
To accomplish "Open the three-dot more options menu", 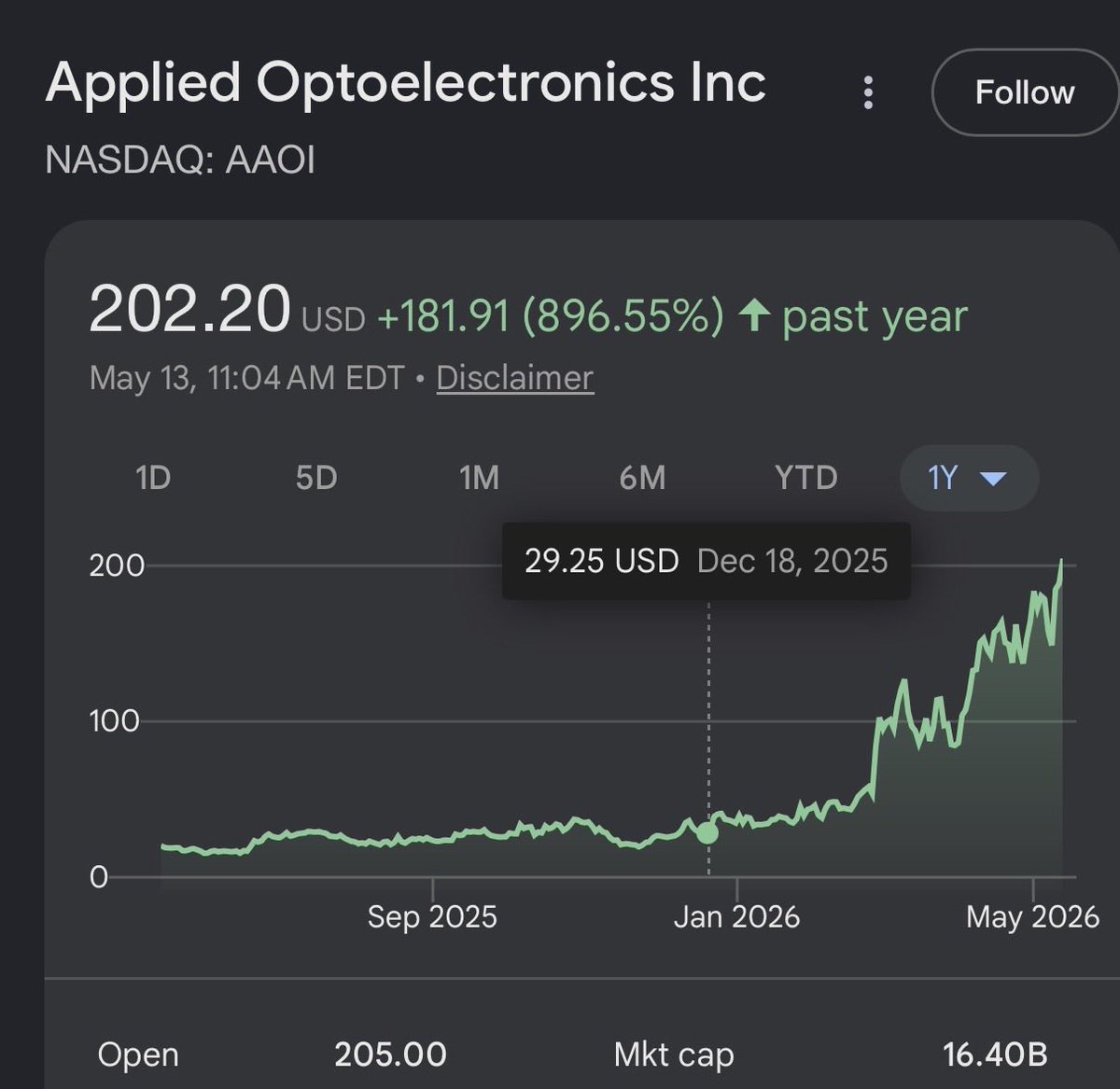I will 868,92.
